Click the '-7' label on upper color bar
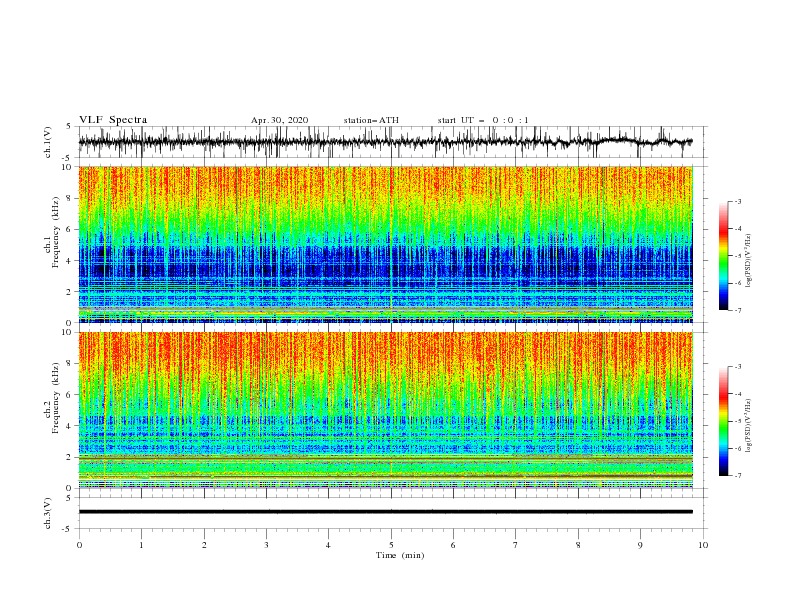792x612 pixels. tap(737, 310)
